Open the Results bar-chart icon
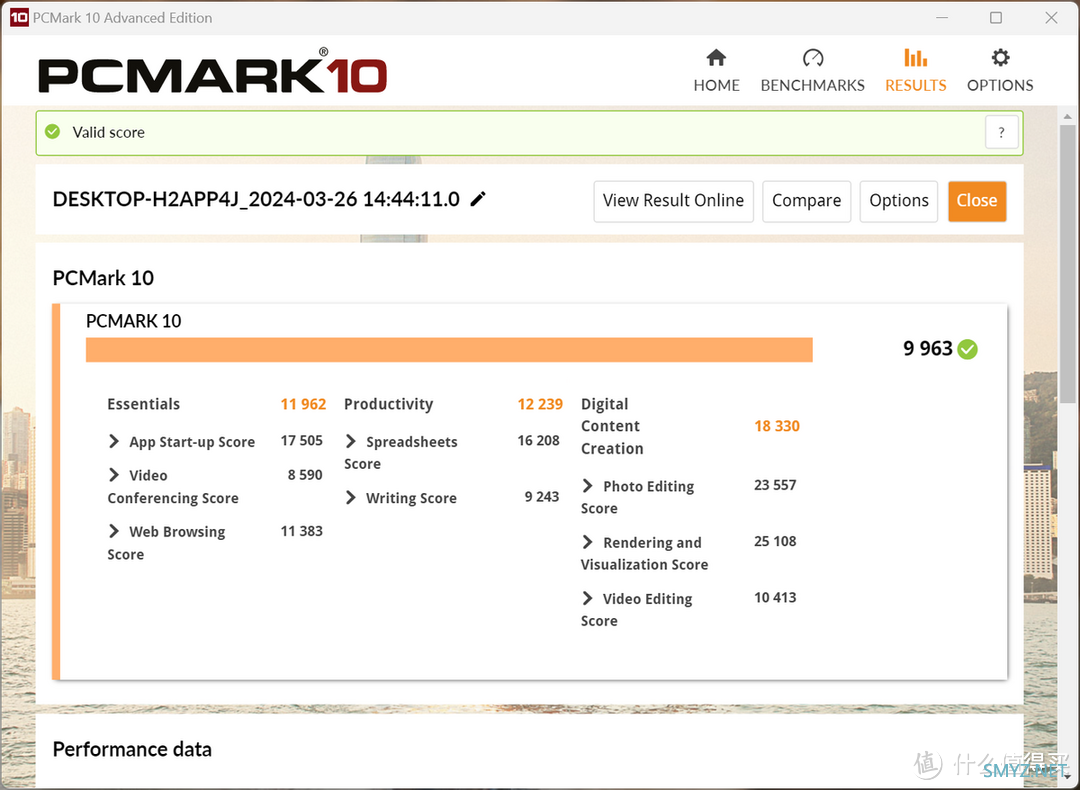The width and height of the screenshot is (1080, 790). [x=915, y=58]
